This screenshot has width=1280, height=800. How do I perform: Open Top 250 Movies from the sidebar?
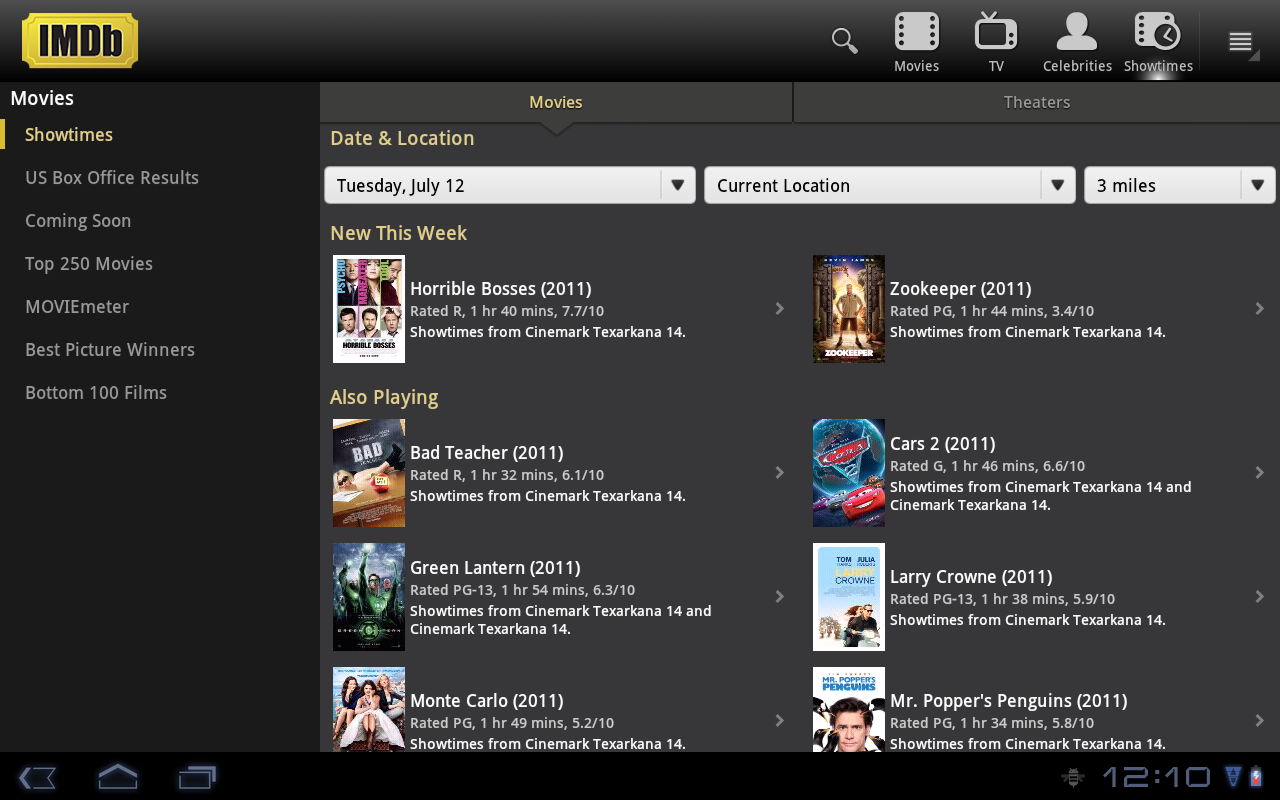89,263
